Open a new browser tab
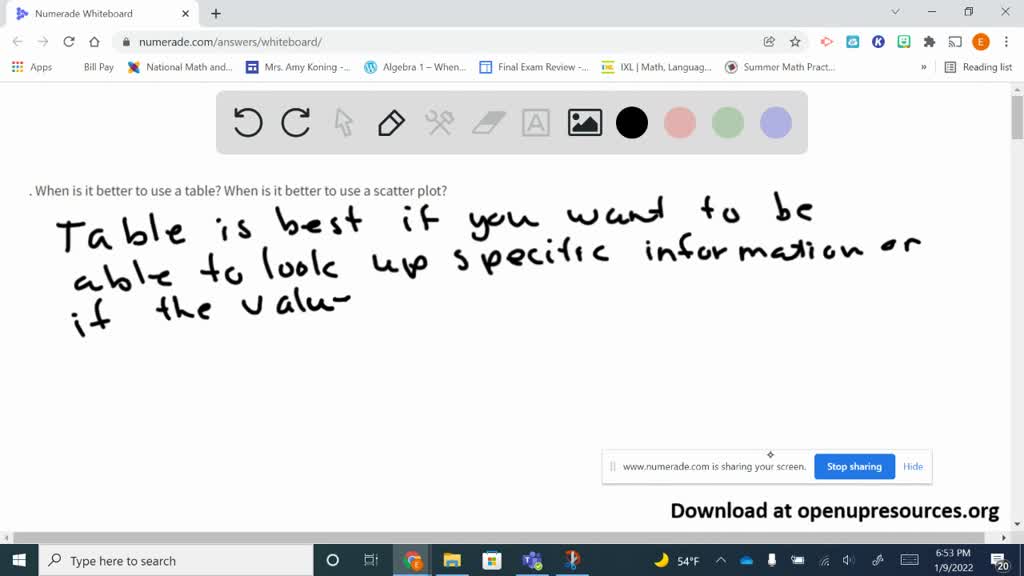 coord(216,14)
